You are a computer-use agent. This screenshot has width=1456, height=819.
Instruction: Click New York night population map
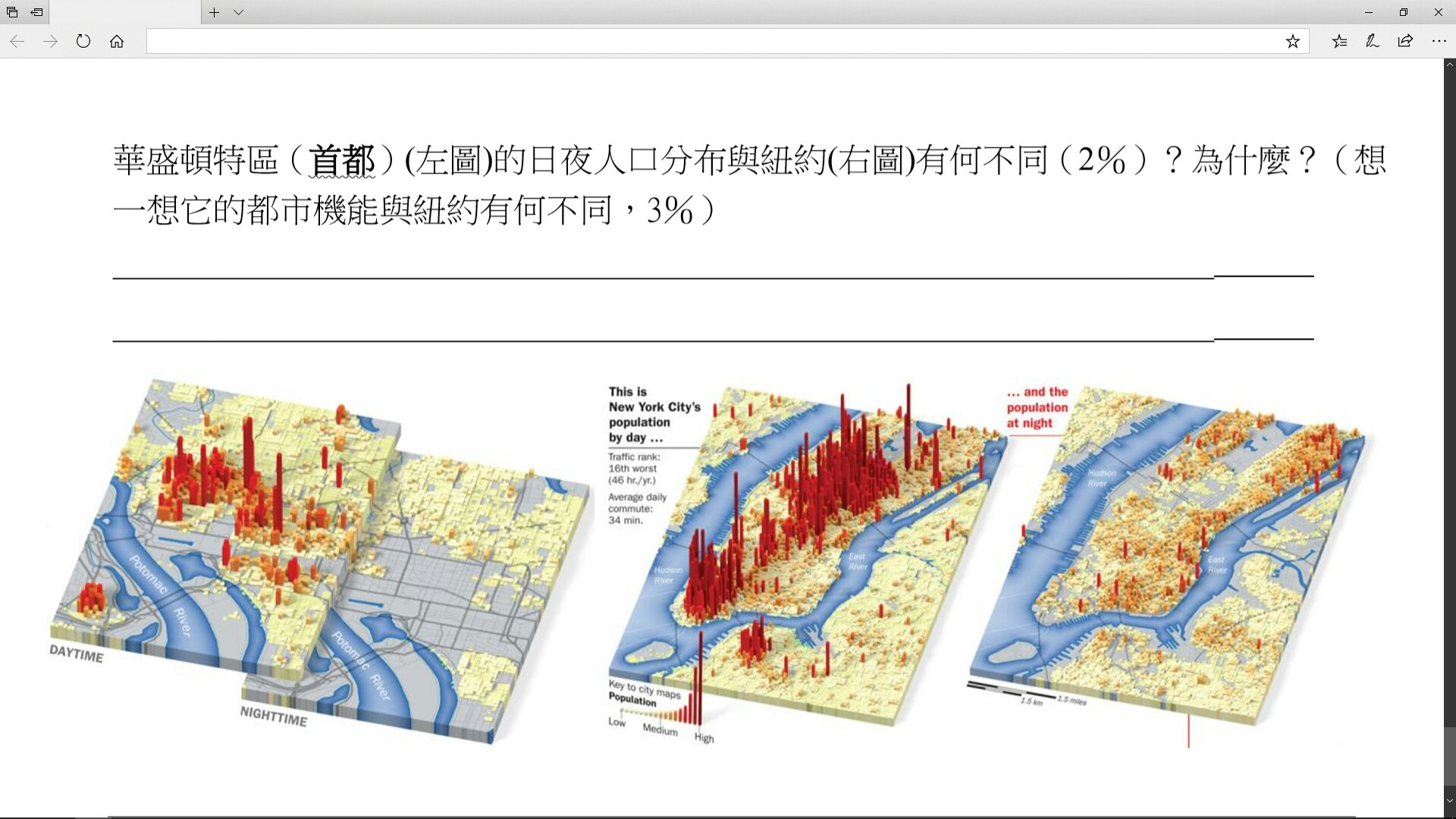1168,557
